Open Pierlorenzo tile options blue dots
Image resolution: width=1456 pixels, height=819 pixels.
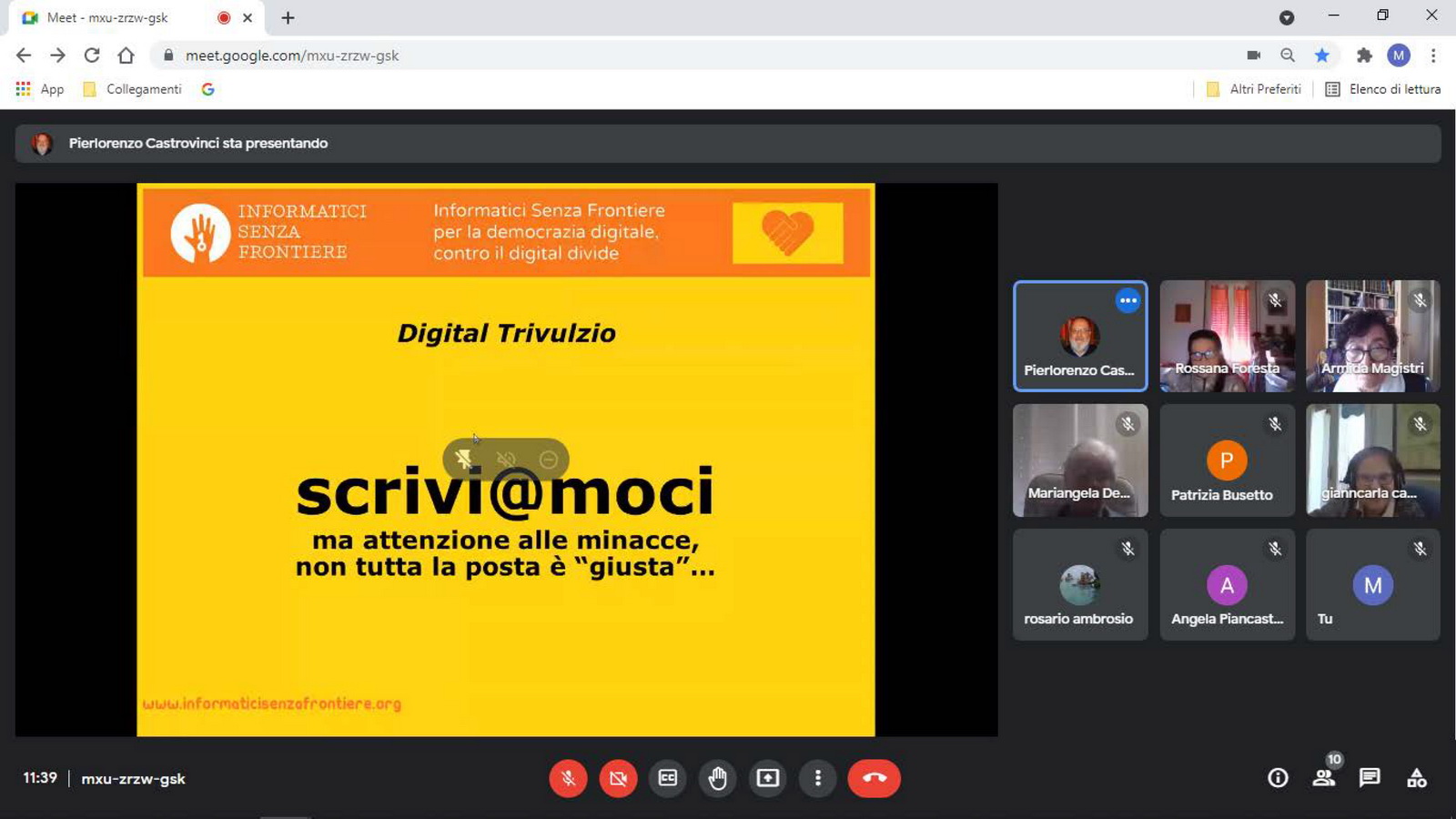1127,300
